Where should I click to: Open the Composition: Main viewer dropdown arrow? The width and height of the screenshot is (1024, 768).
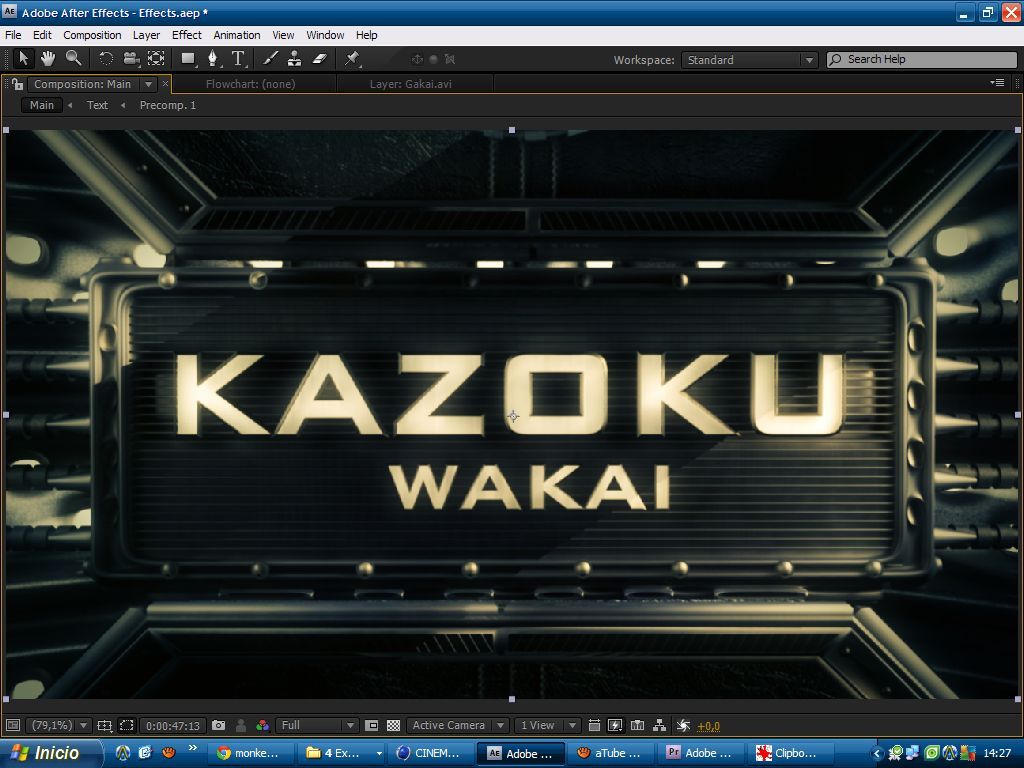click(x=149, y=84)
